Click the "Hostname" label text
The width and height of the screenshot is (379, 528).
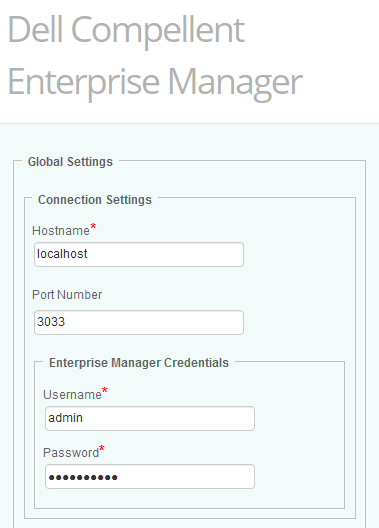61,231
